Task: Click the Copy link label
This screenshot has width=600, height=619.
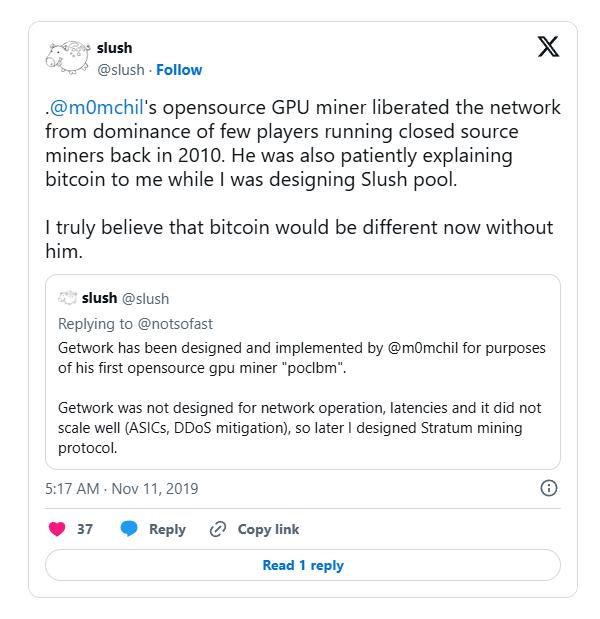Action: 268,529
